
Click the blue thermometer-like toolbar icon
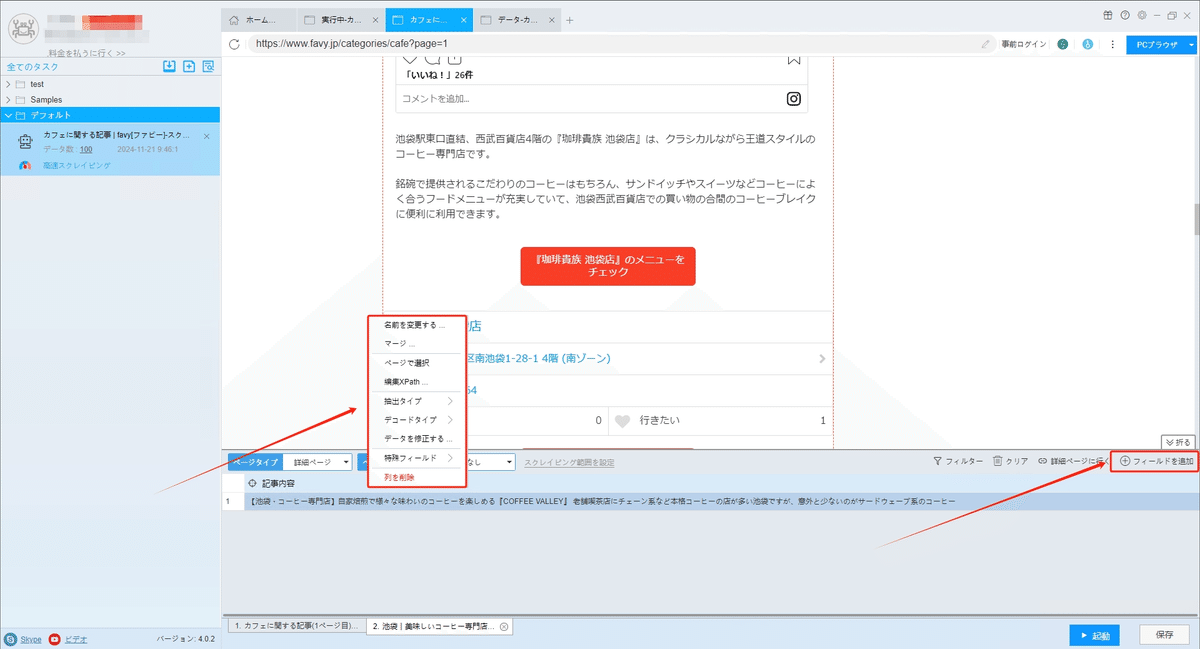[1087, 44]
